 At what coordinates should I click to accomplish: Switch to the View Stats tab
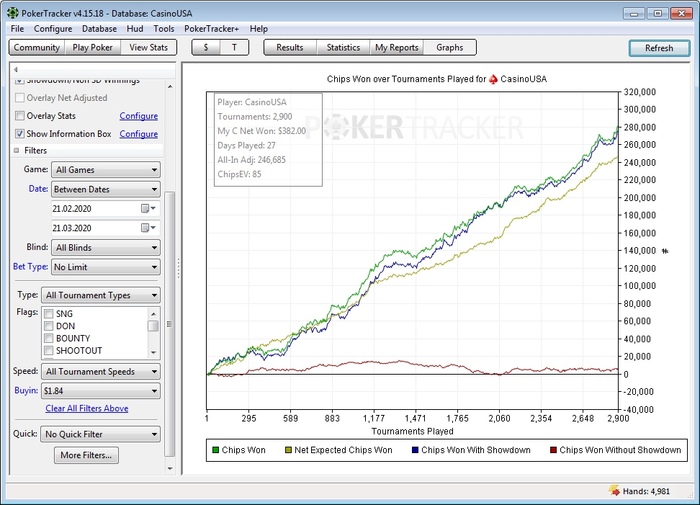(x=149, y=47)
